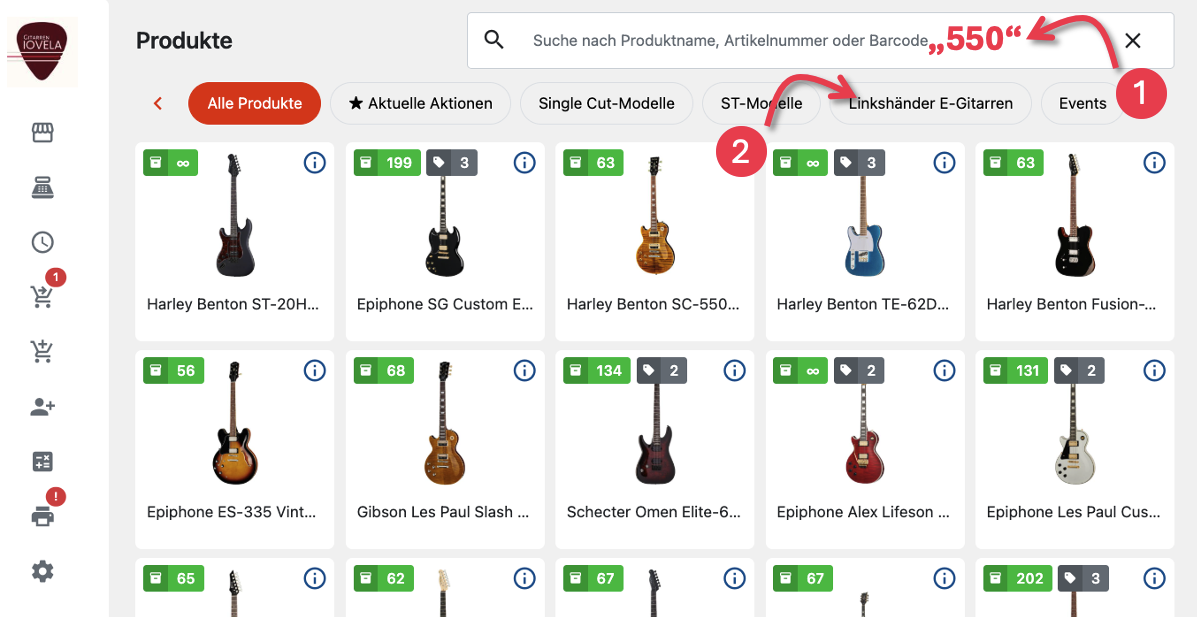Viewport: 1197px width, 617px height.
Task: Open the calculator icon in sidebar
Action: 42,461
